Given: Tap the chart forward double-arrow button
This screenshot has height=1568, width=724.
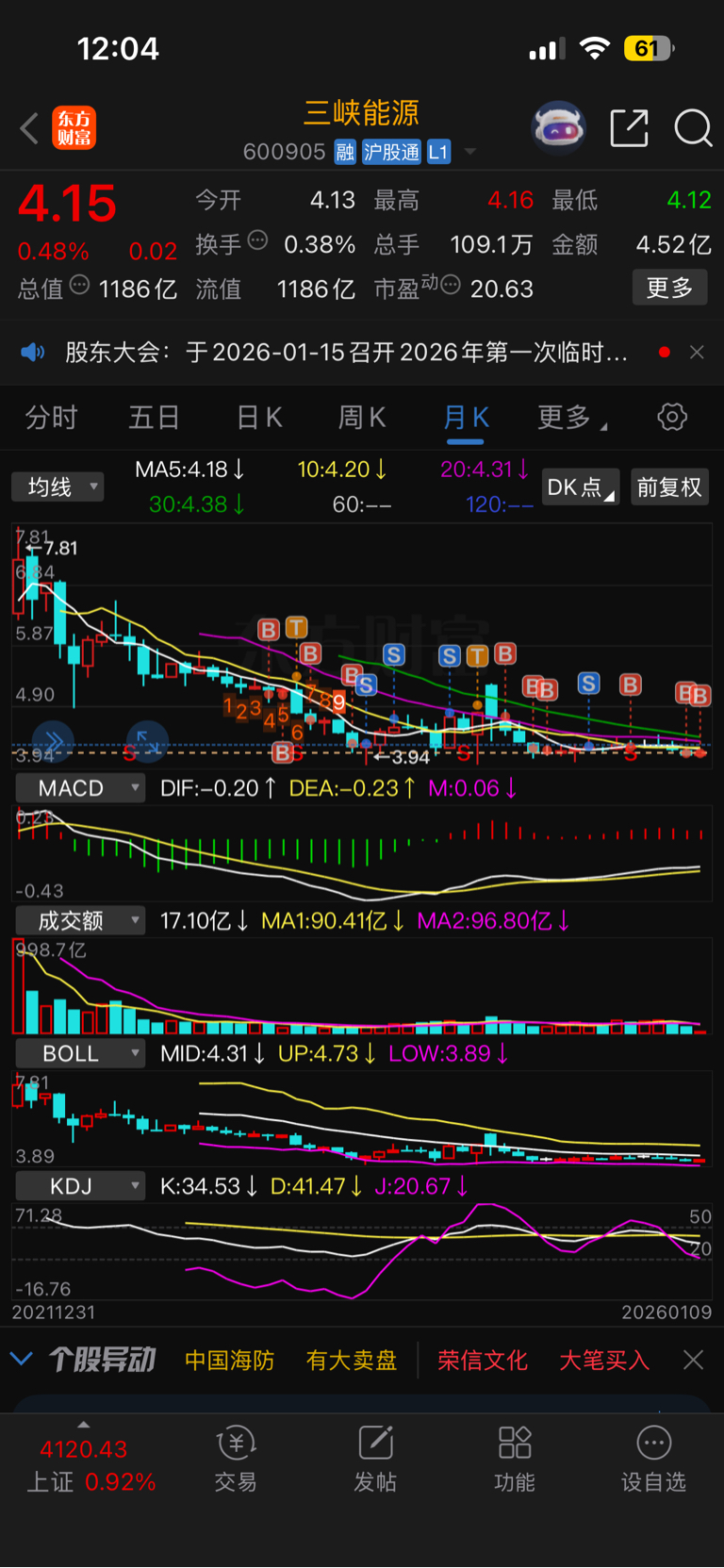Looking at the screenshot, I should [x=53, y=742].
